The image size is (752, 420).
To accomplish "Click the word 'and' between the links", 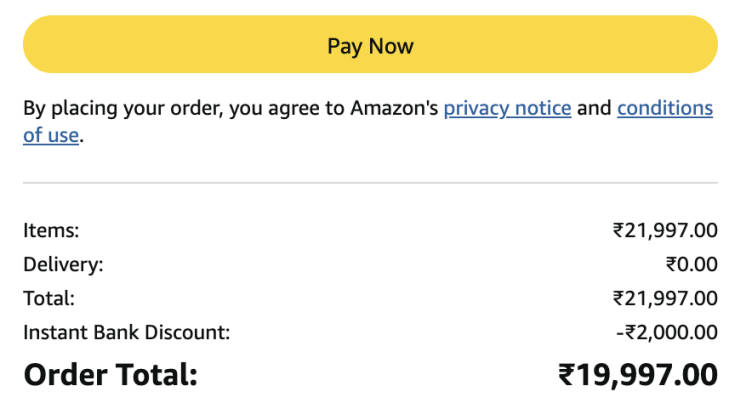I will 594,108.
